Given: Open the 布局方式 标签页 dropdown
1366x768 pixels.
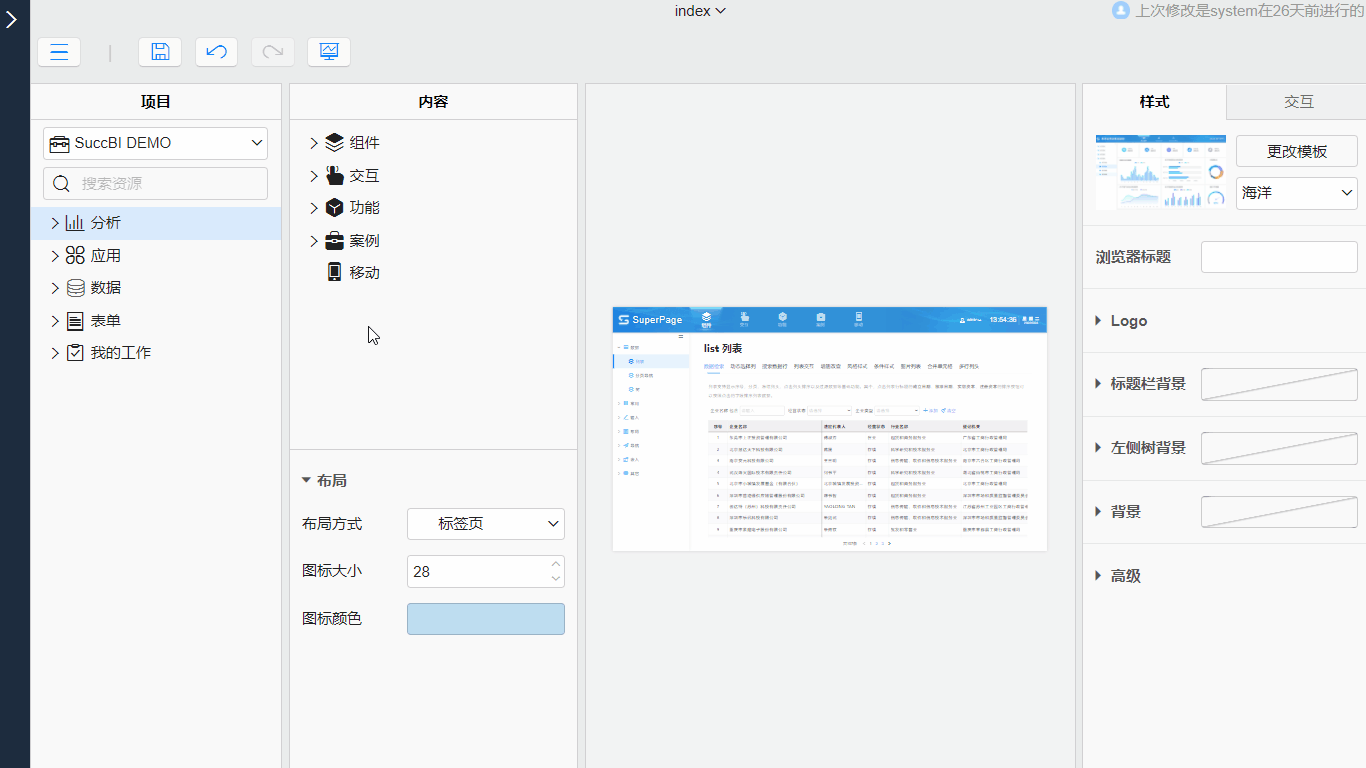Looking at the screenshot, I should tap(486, 523).
